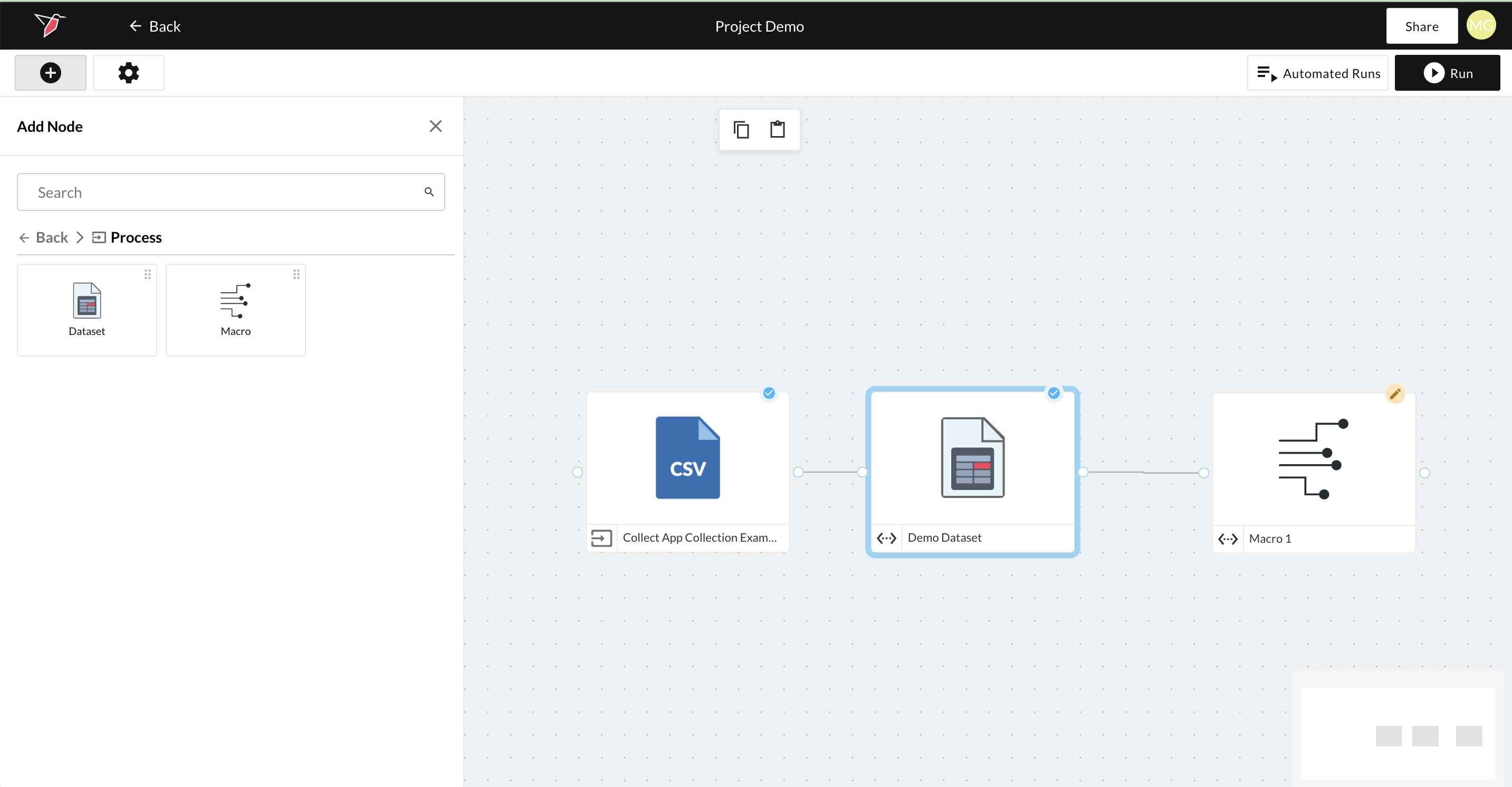The height and width of the screenshot is (787, 1512).
Task: Click the Dataset node tile in panel
Action: 87,310
